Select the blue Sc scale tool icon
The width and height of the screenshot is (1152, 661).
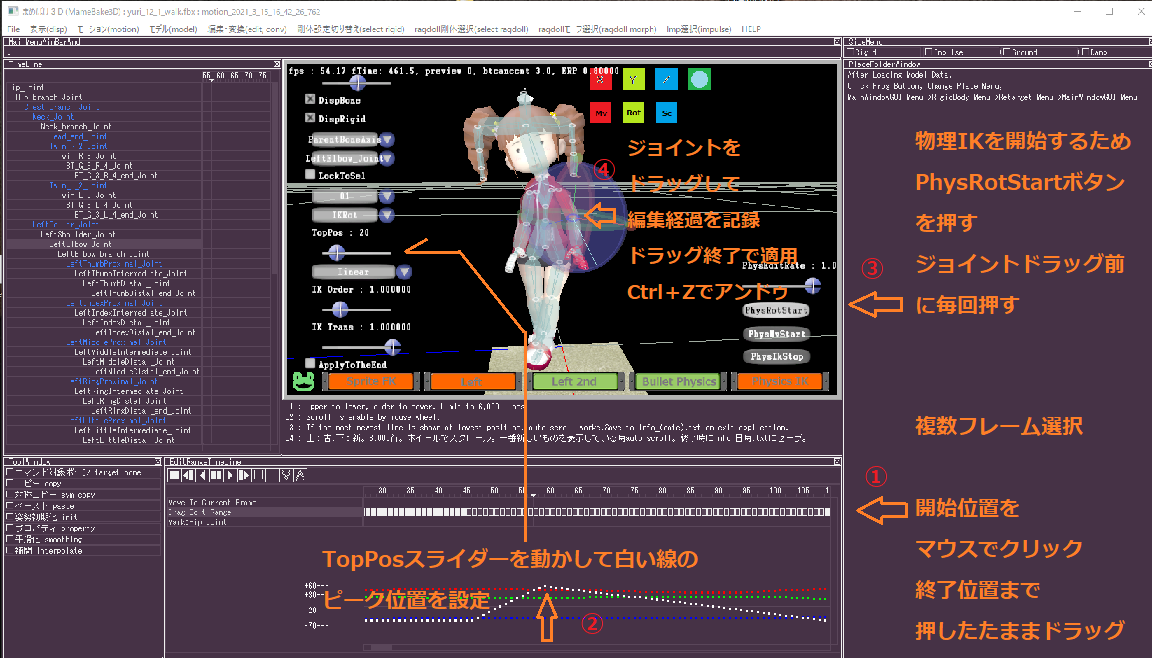pyautogui.click(x=666, y=113)
